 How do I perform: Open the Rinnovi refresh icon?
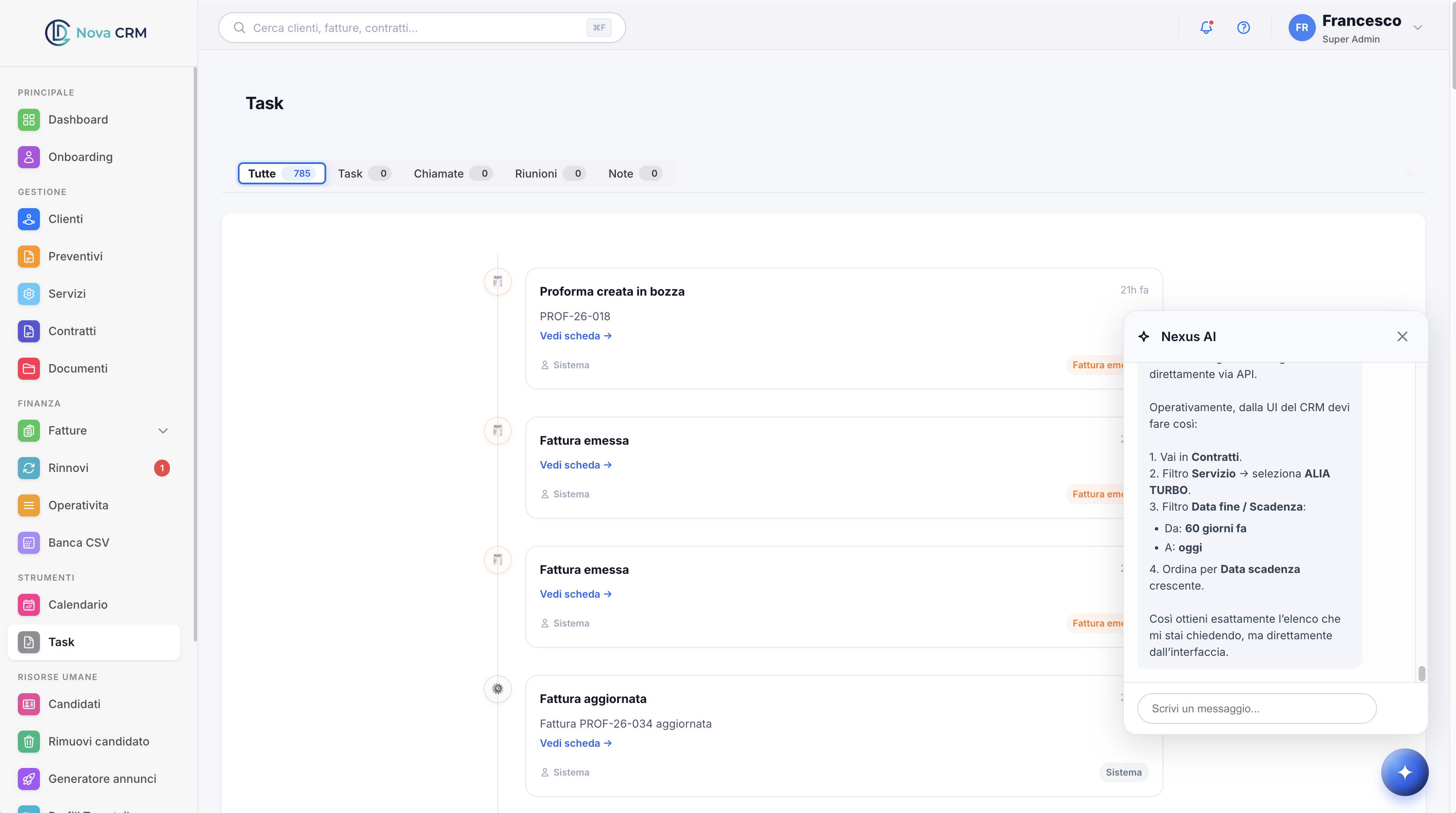point(29,468)
